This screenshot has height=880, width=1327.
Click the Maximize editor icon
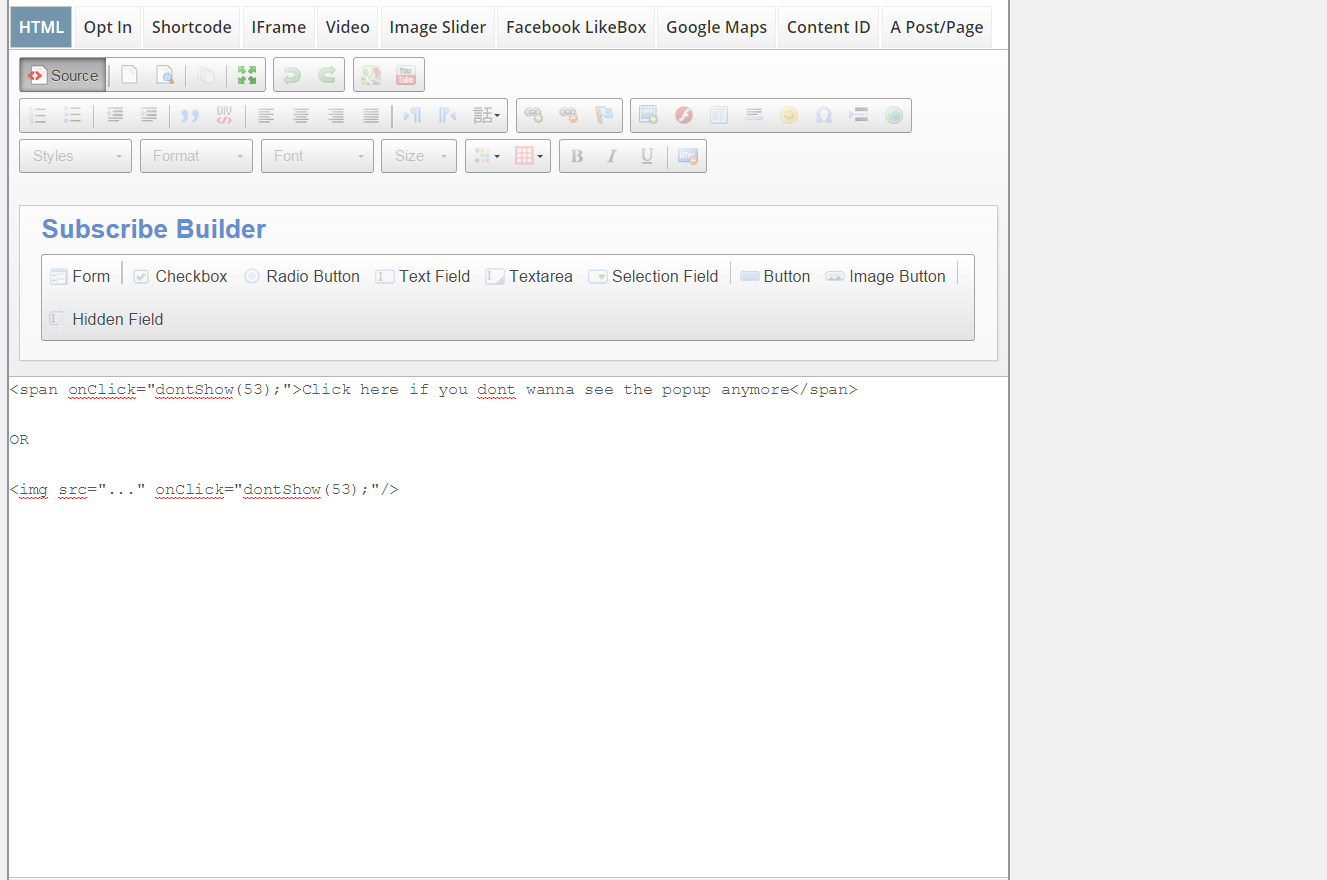[247, 75]
